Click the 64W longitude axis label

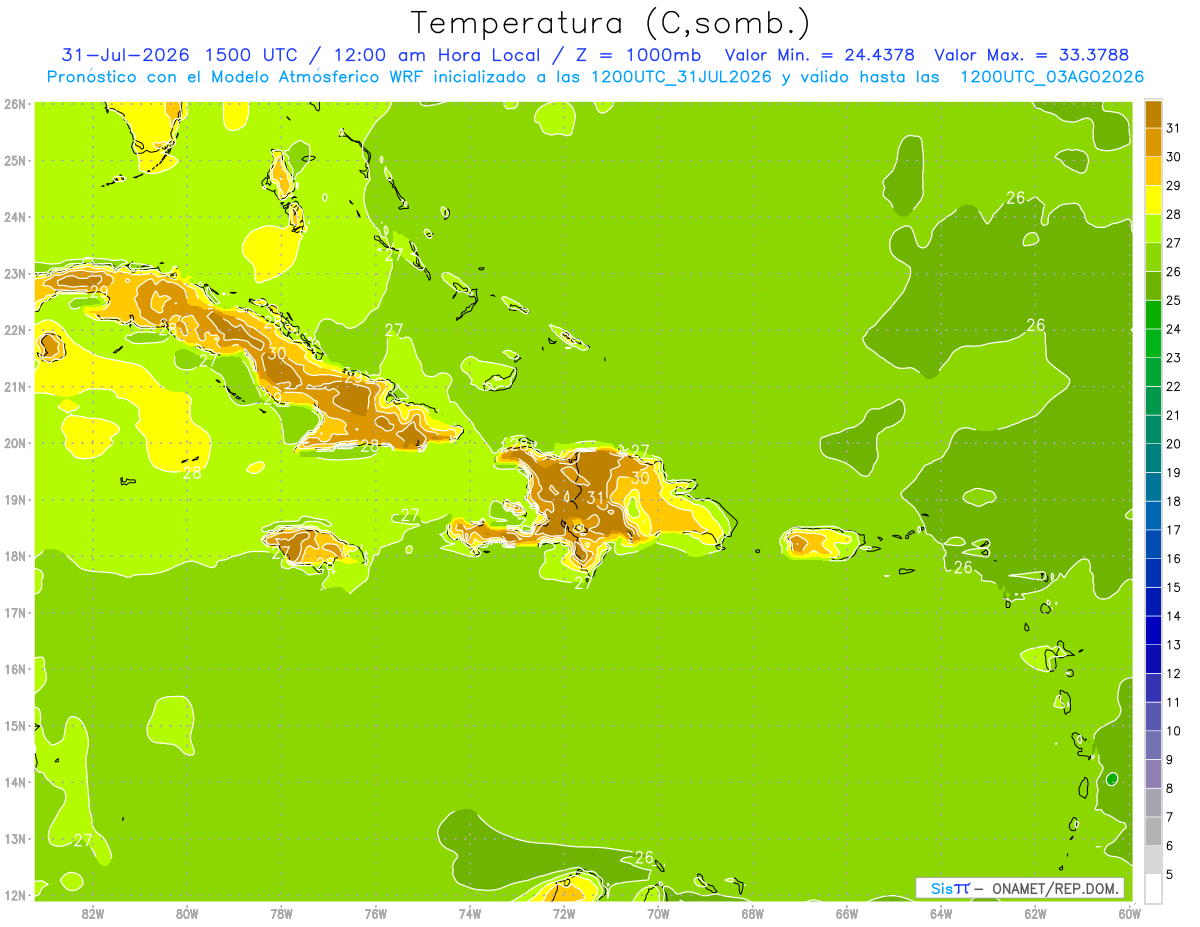point(941,913)
